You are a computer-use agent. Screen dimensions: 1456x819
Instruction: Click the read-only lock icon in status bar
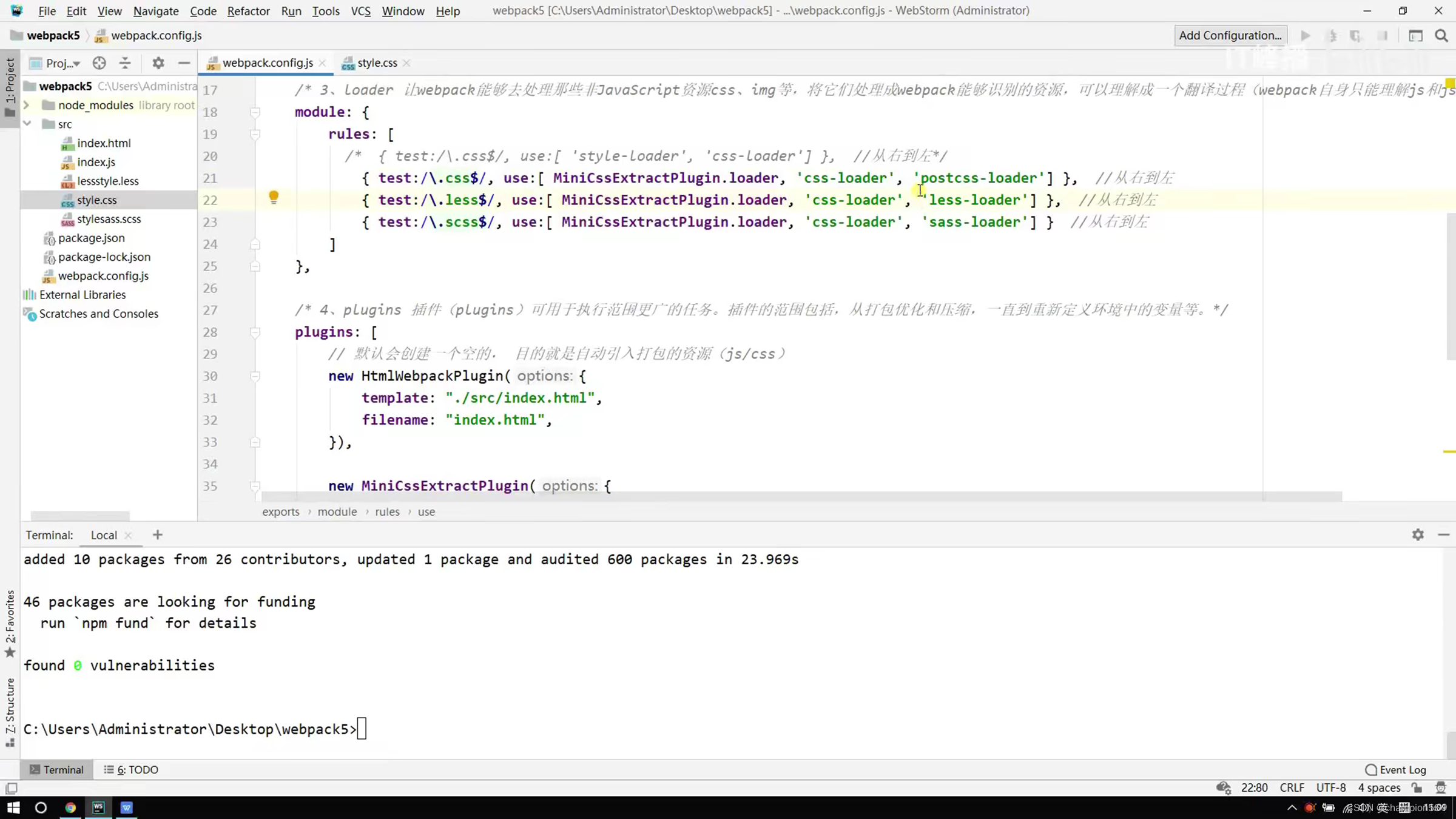tap(1417, 787)
